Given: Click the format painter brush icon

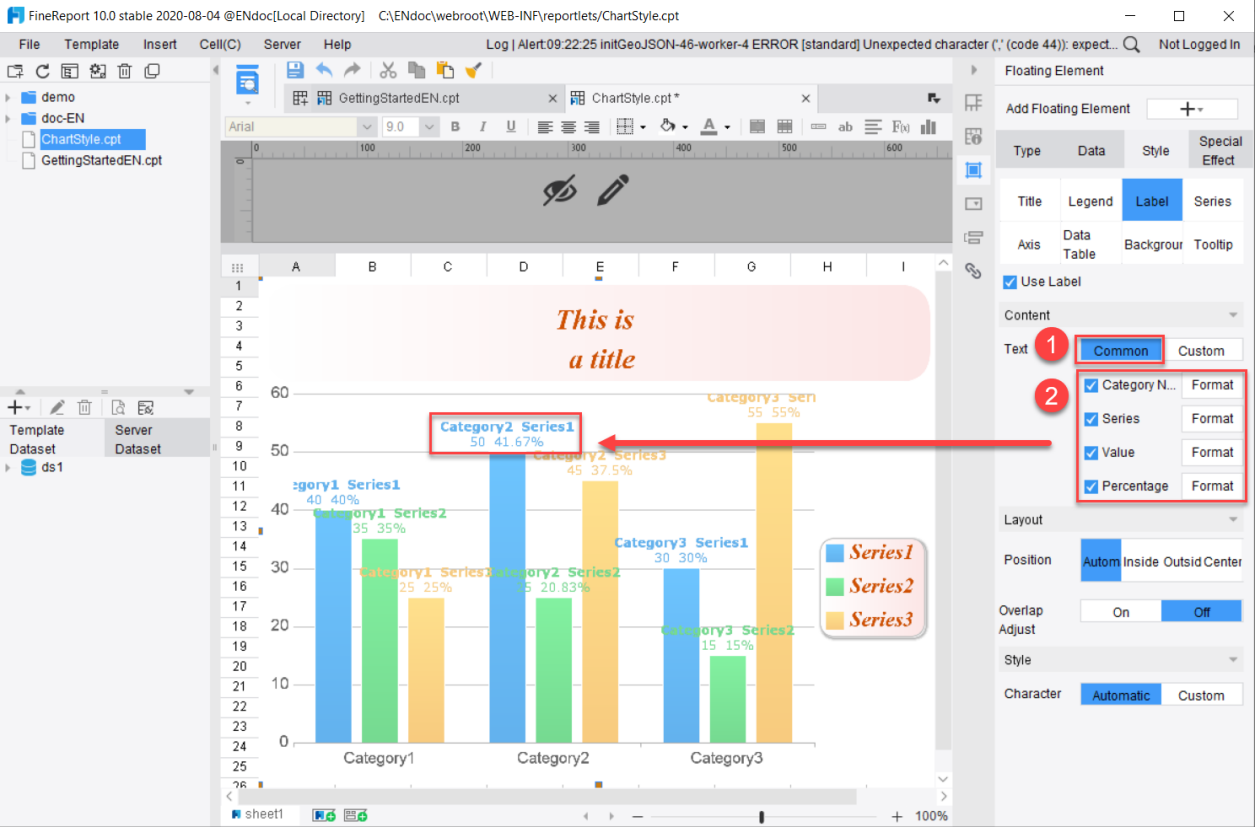Looking at the screenshot, I should [x=474, y=70].
